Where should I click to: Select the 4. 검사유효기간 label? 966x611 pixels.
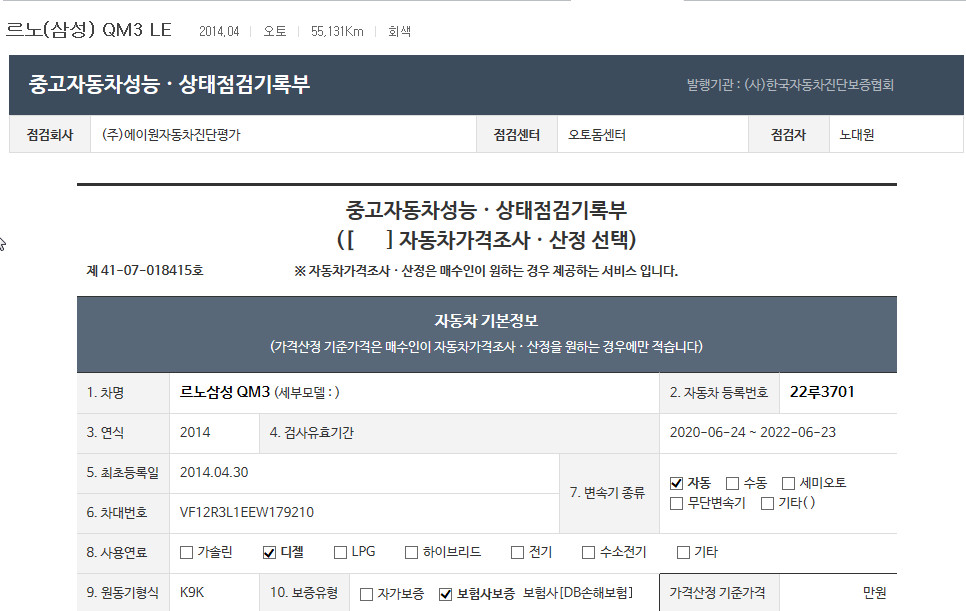click(x=312, y=432)
